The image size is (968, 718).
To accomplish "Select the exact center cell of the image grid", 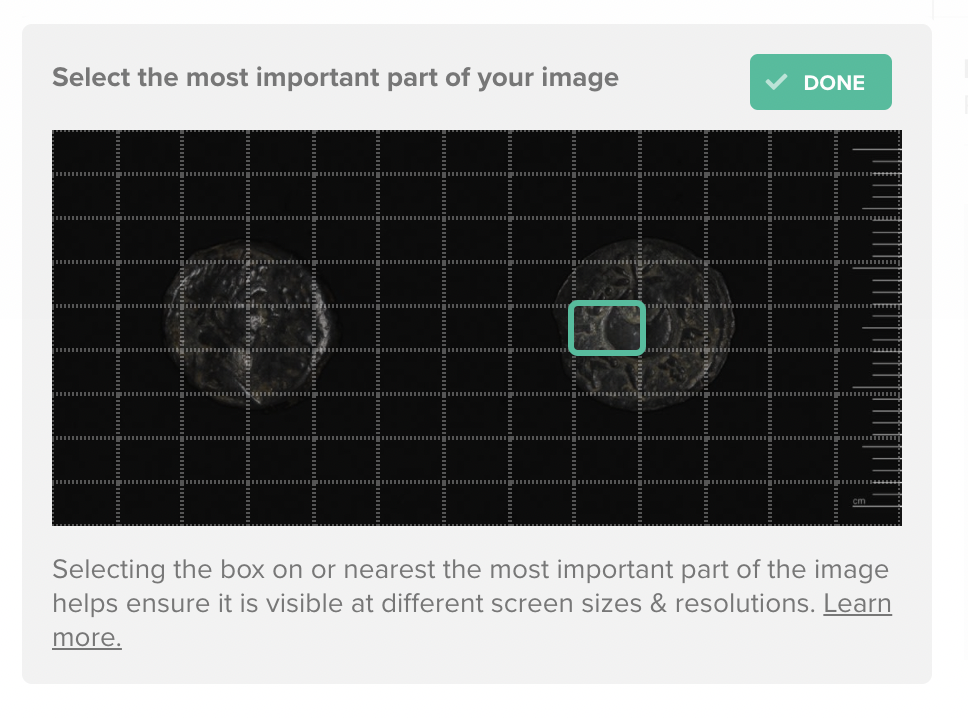I will 477,328.
